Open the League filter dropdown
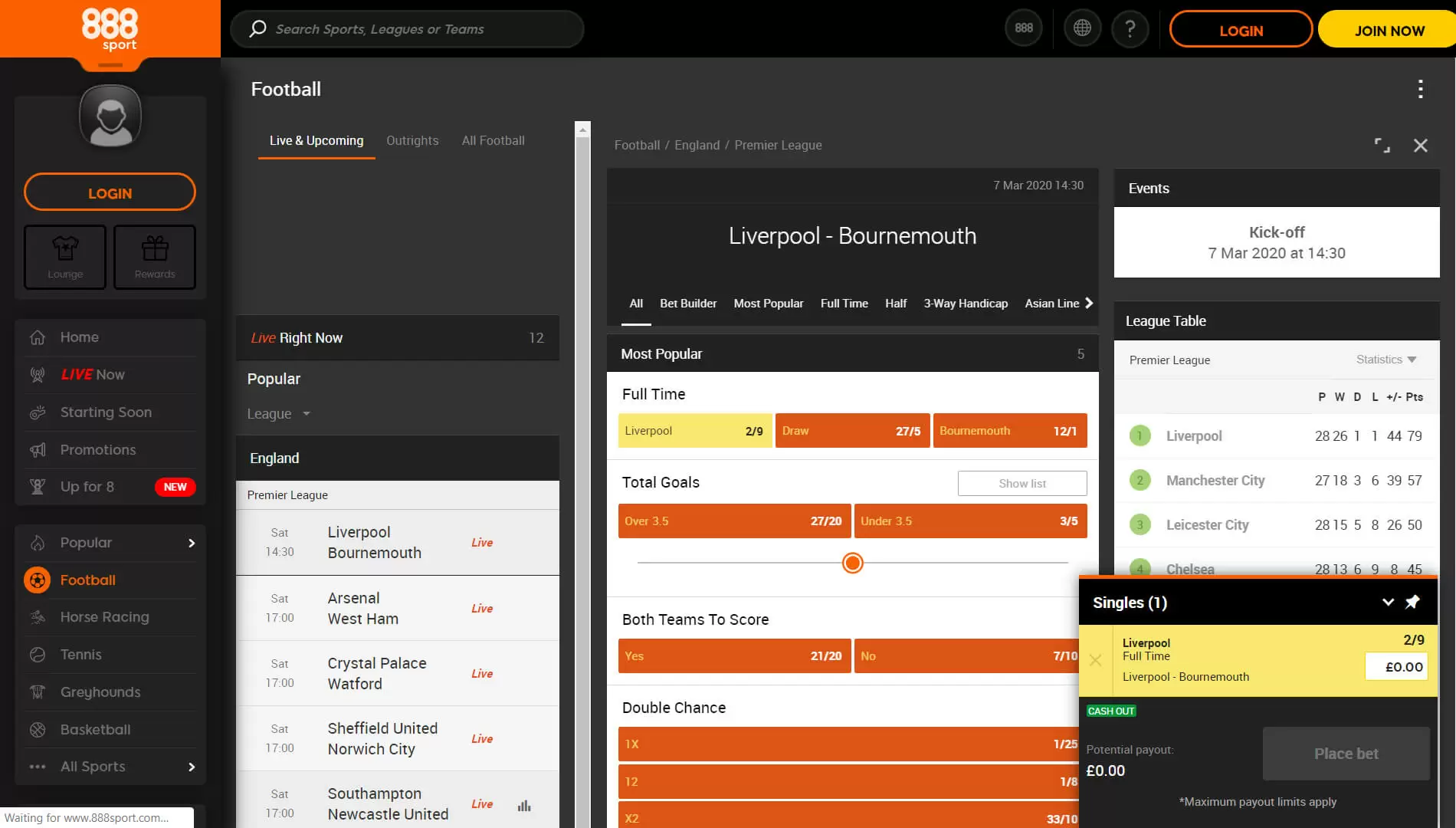This screenshot has height=828, width=1456. click(x=278, y=414)
